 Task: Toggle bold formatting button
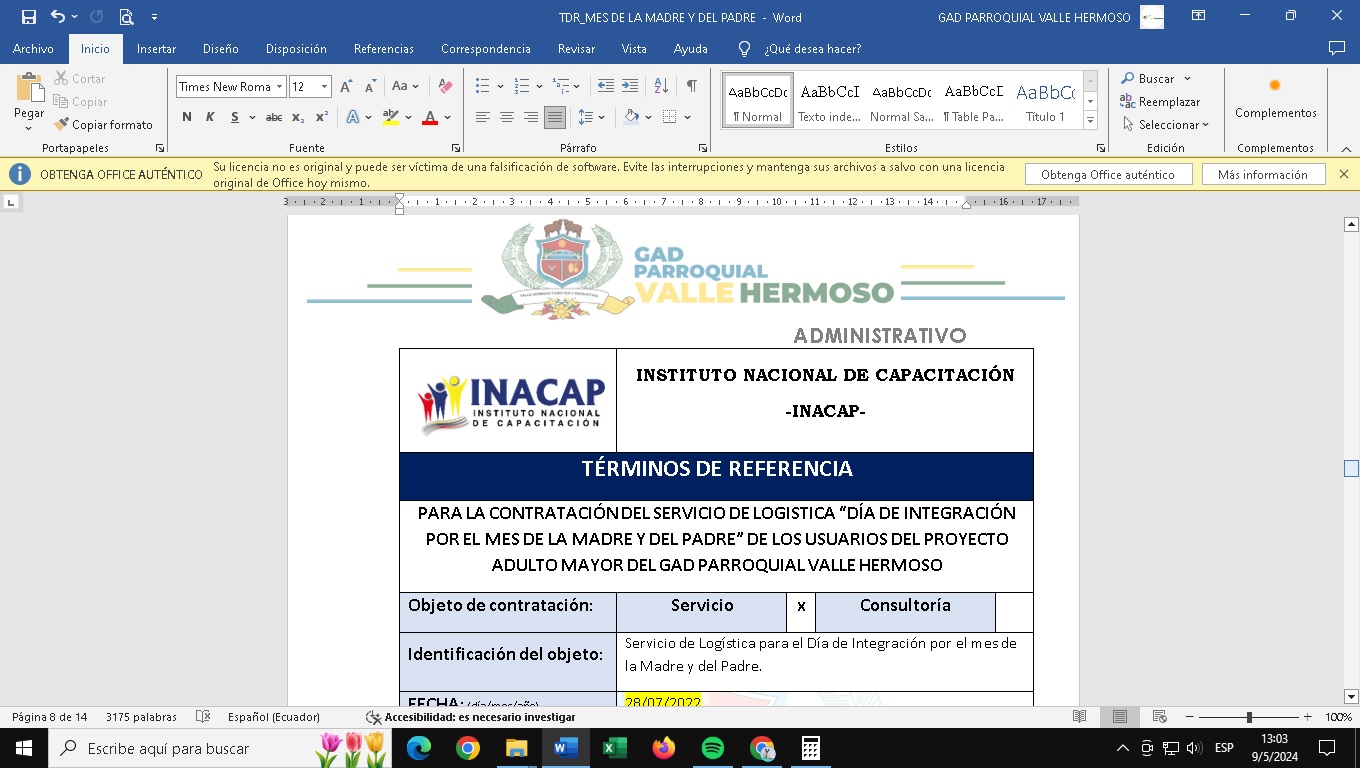(x=187, y=118)
